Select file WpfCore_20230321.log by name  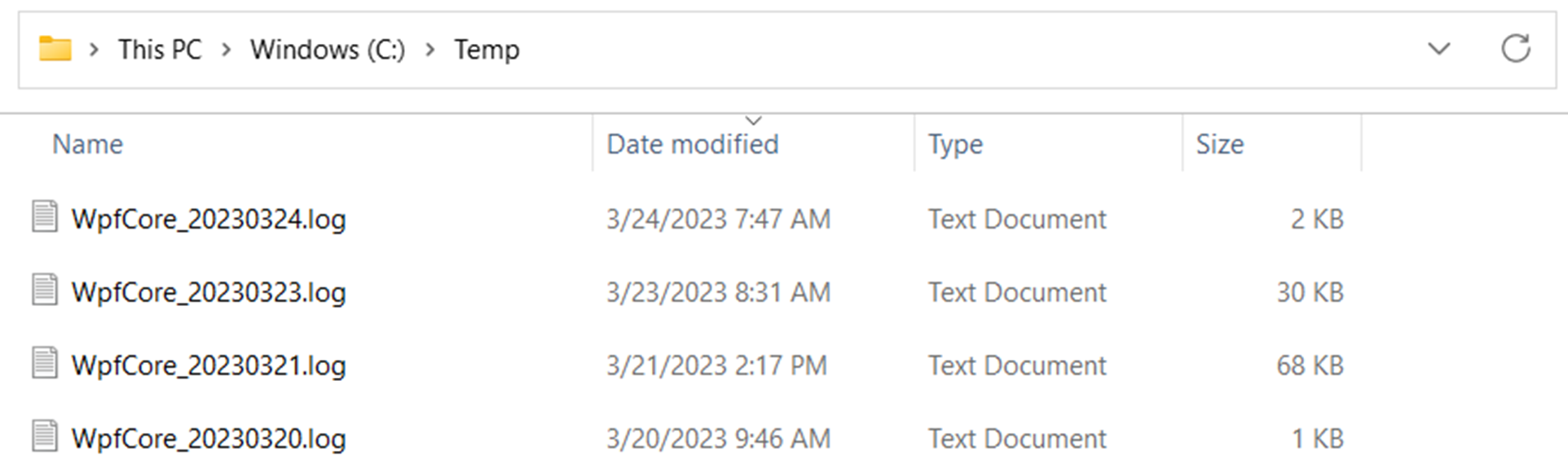[x=209, y=366]
